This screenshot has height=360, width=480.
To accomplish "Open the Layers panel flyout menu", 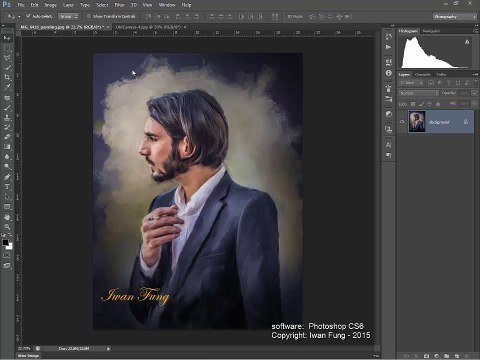I will pos(475,74).
